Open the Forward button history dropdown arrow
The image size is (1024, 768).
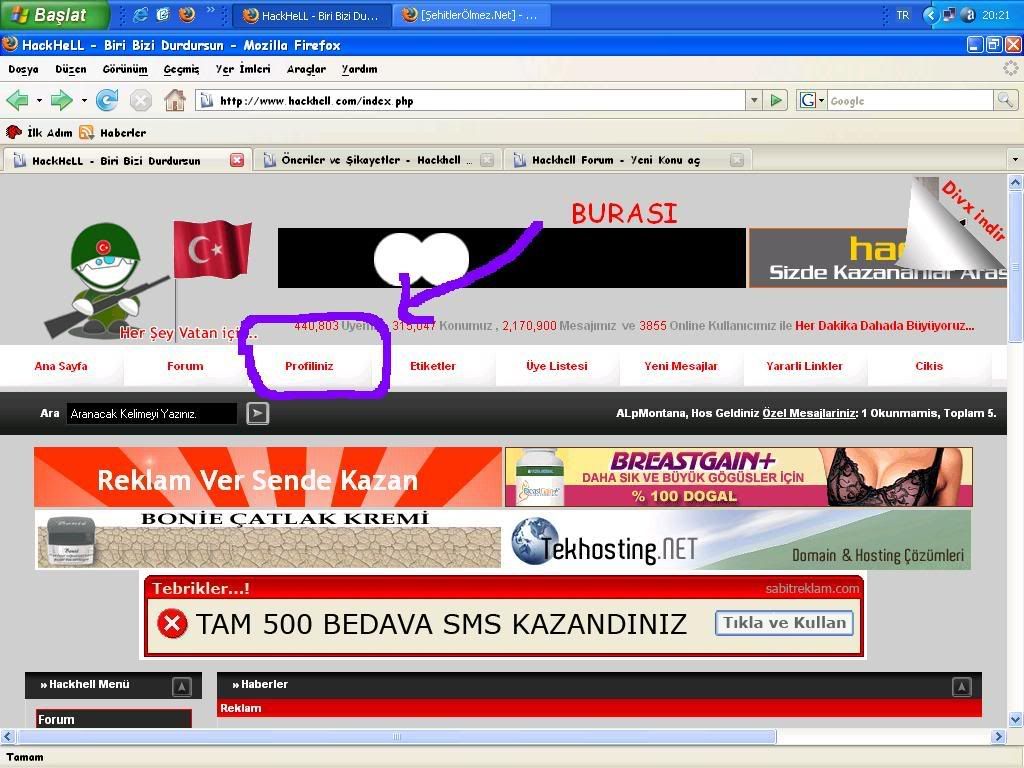[84, 101]
